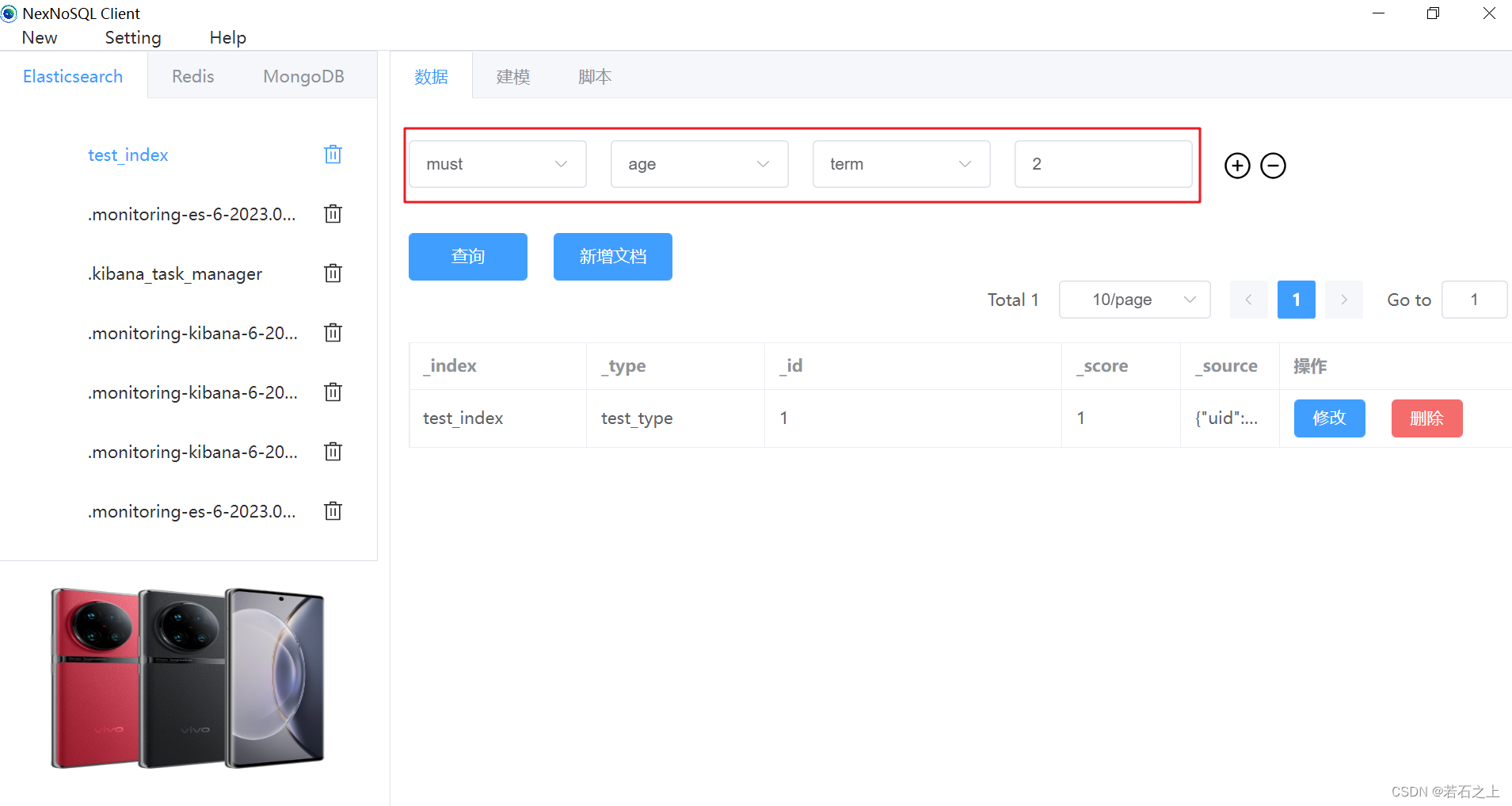Click trash icon beside first .monitoring-es-6-2023 index
This screenshot has width=1512, height=806.
tap(333, 213)
